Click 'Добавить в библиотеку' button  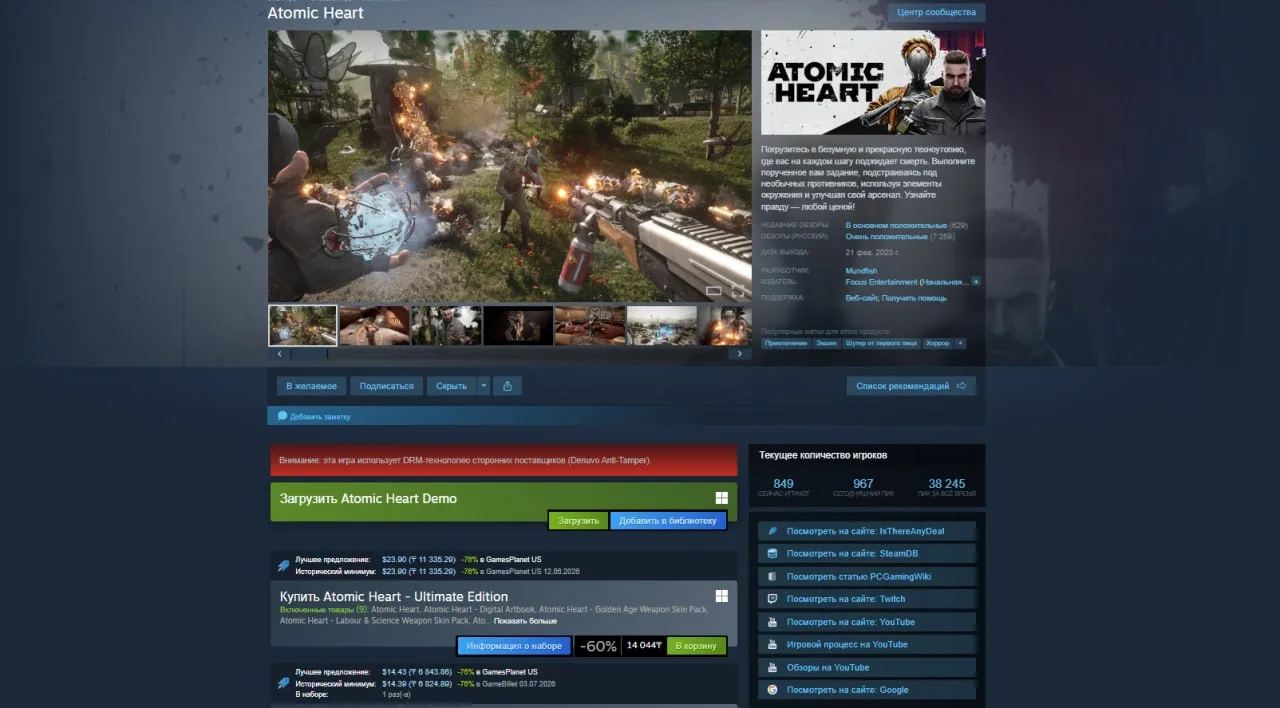pos(668,520)
